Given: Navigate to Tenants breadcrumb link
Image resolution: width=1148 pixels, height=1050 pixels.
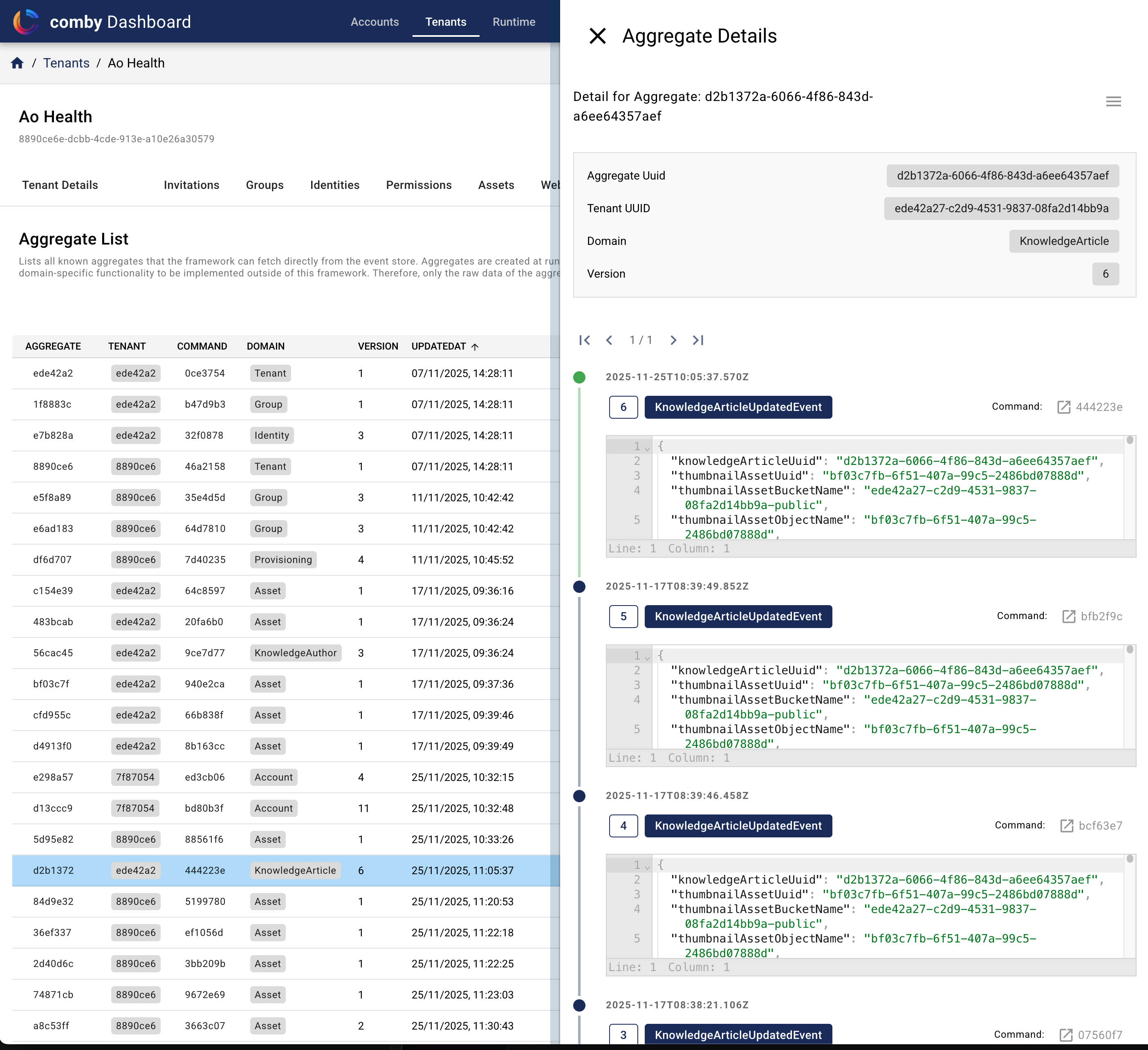Looking at the screenshot, I should click(66, 63).
